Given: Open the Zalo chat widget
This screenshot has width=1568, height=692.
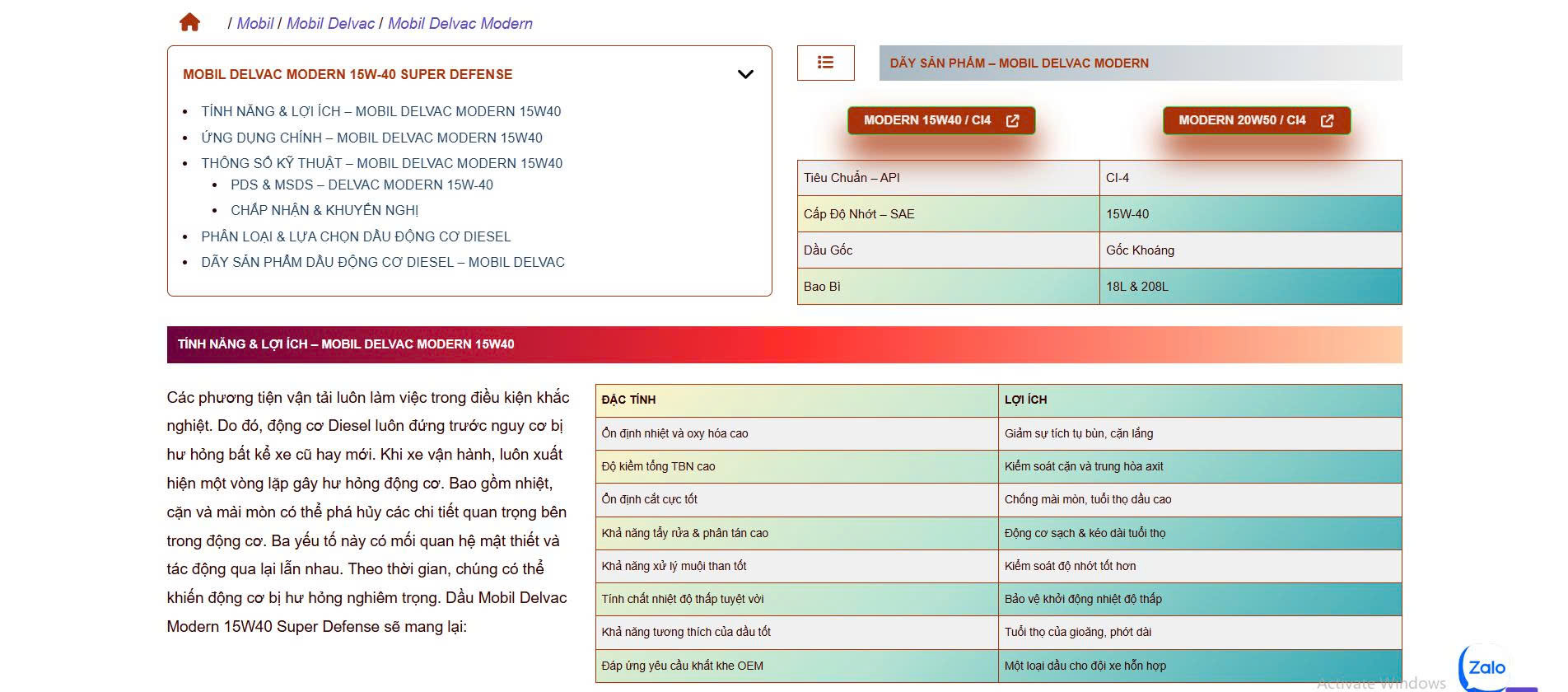Looking at the screenshot, I should pos(1486,667).
